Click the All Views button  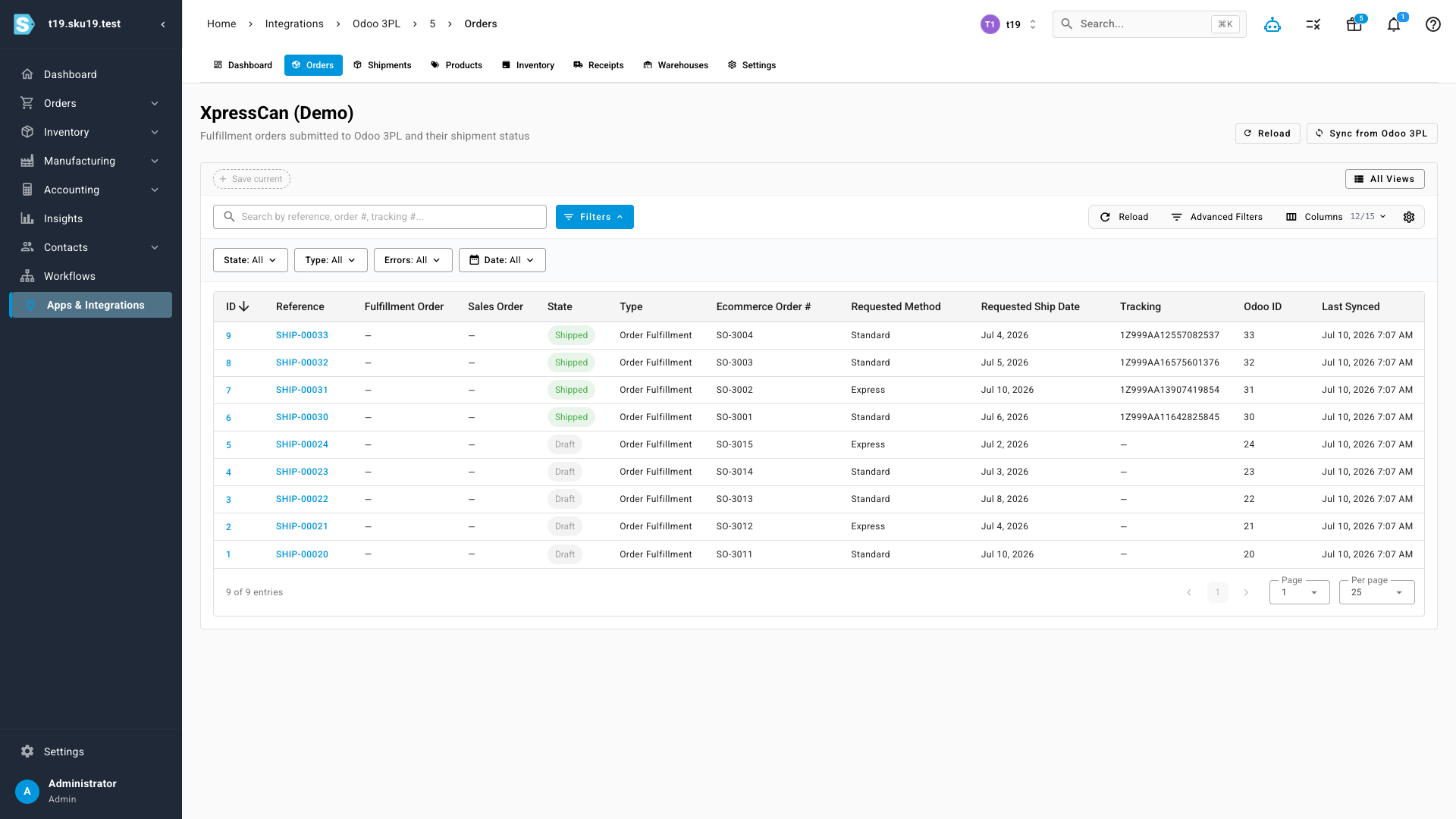pyautogui.click(x=1385, y=179)
